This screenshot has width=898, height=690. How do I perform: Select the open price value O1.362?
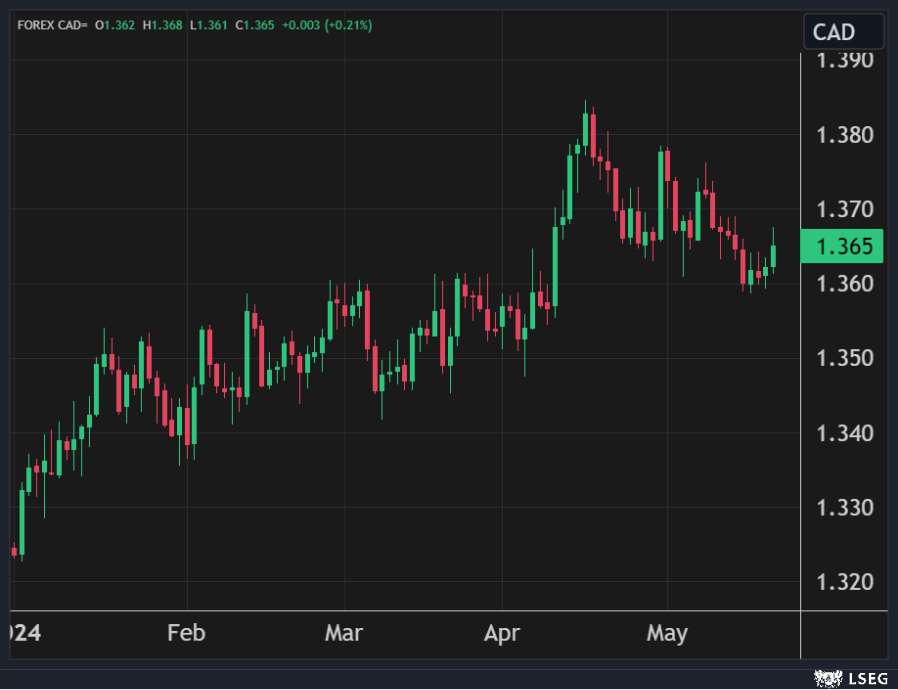(x=114, y=25)
